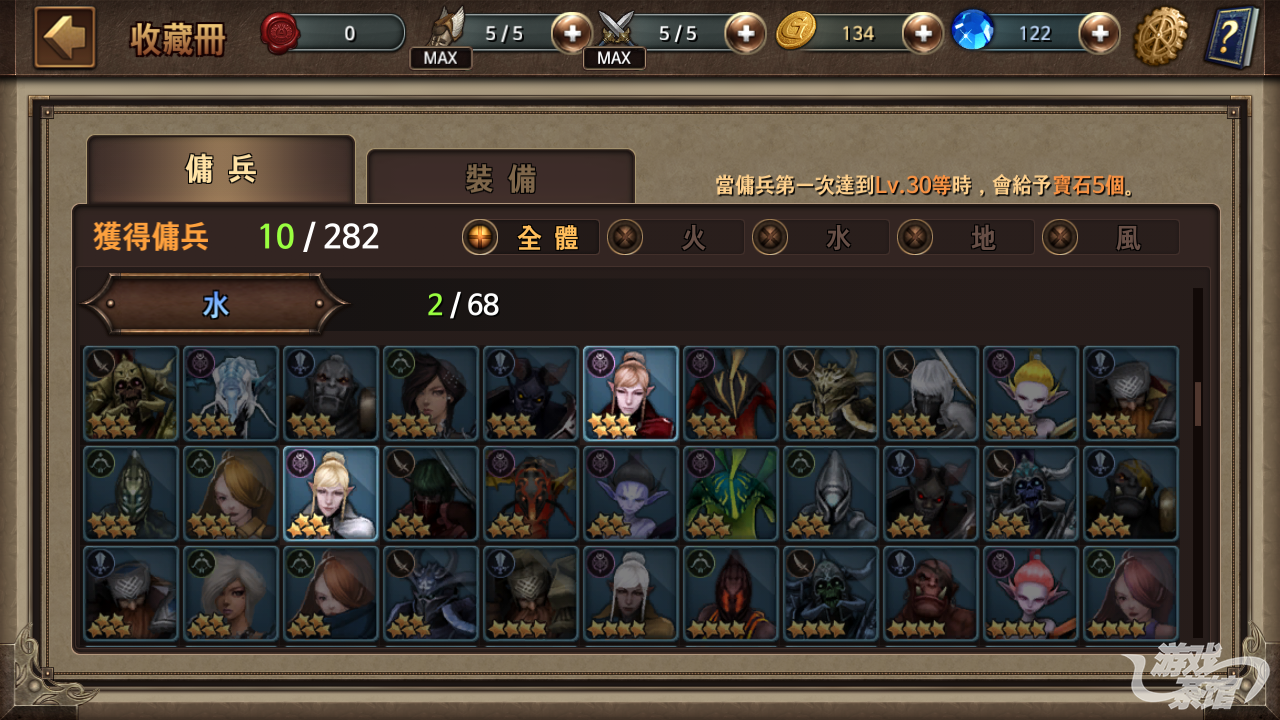Select the 地 element filter
The height and width of the screenshot is (720, 1280).
(965, 238)
